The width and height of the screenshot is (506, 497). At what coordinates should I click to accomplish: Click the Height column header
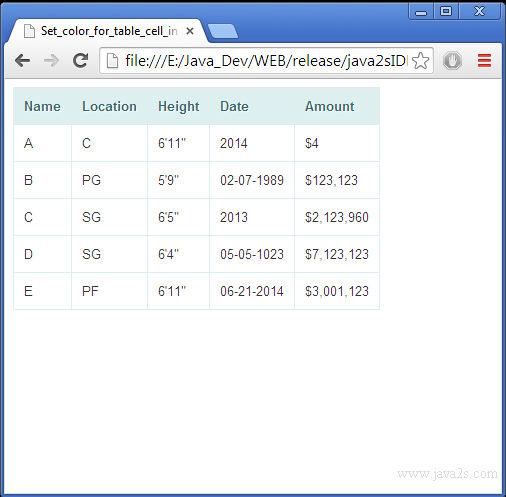178,106
